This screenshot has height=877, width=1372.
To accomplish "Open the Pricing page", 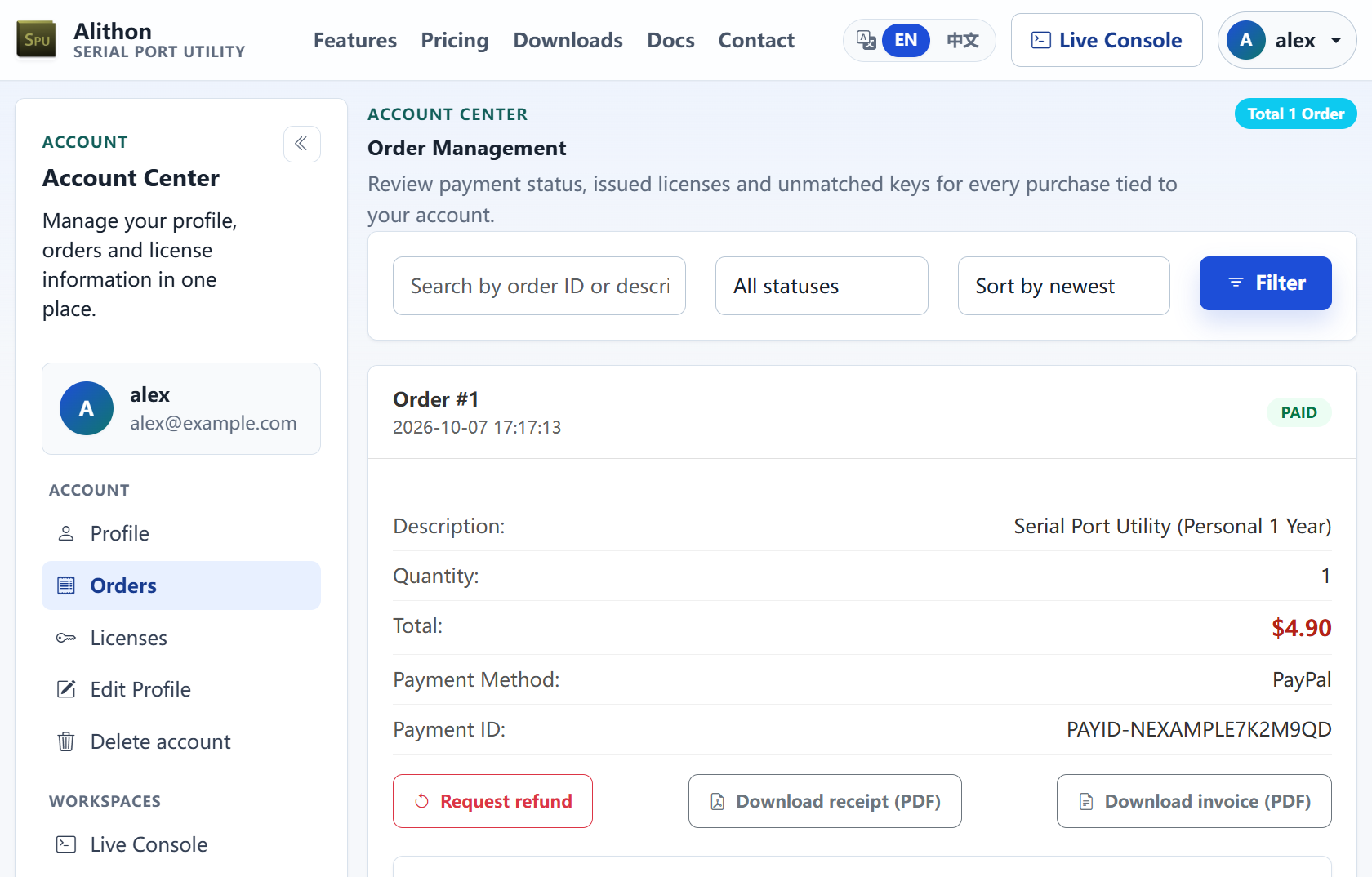I will tap(455, 40).
